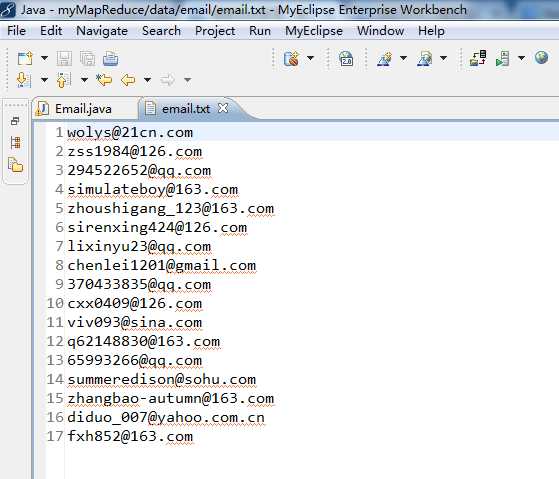Click the Back navigation arrow icon
This screenshot has width=559, height=479.
point(128,80)
